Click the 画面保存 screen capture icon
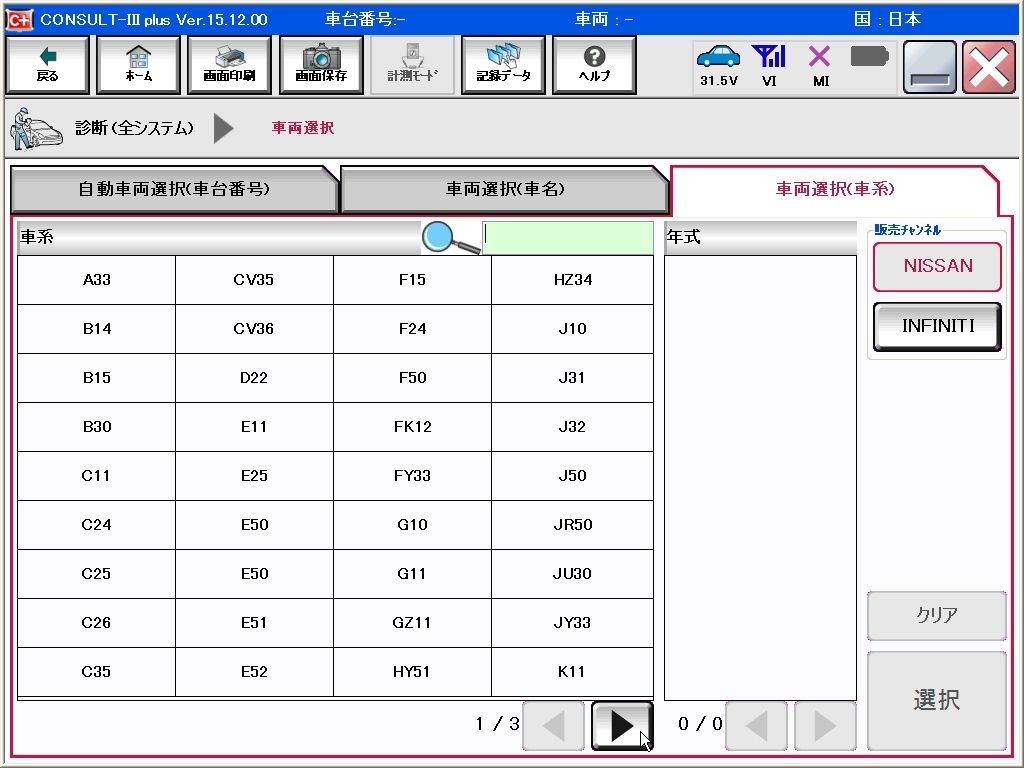1024x768 pixels. pos(321,64)
